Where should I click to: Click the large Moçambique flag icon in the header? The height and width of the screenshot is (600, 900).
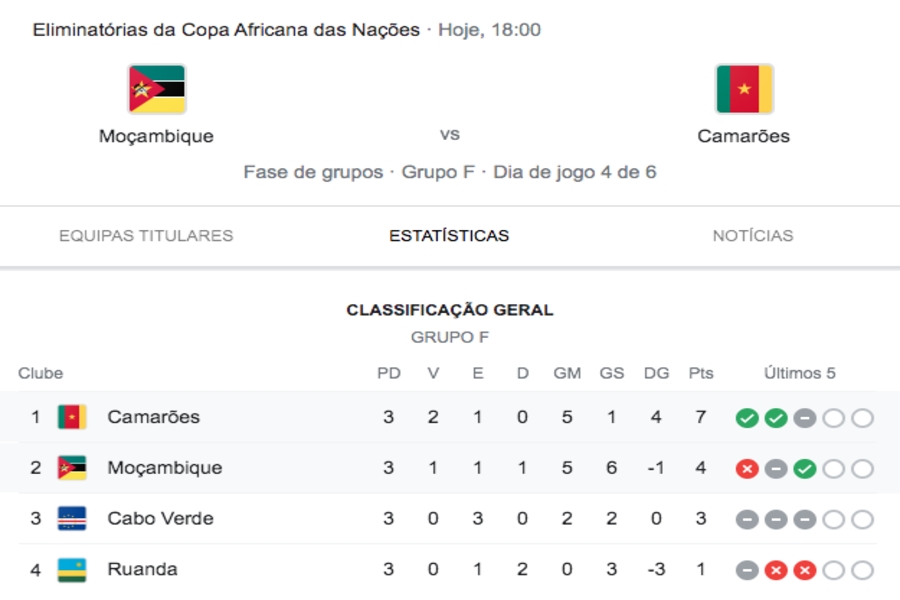pyautogui.click(x=157, y=89)
